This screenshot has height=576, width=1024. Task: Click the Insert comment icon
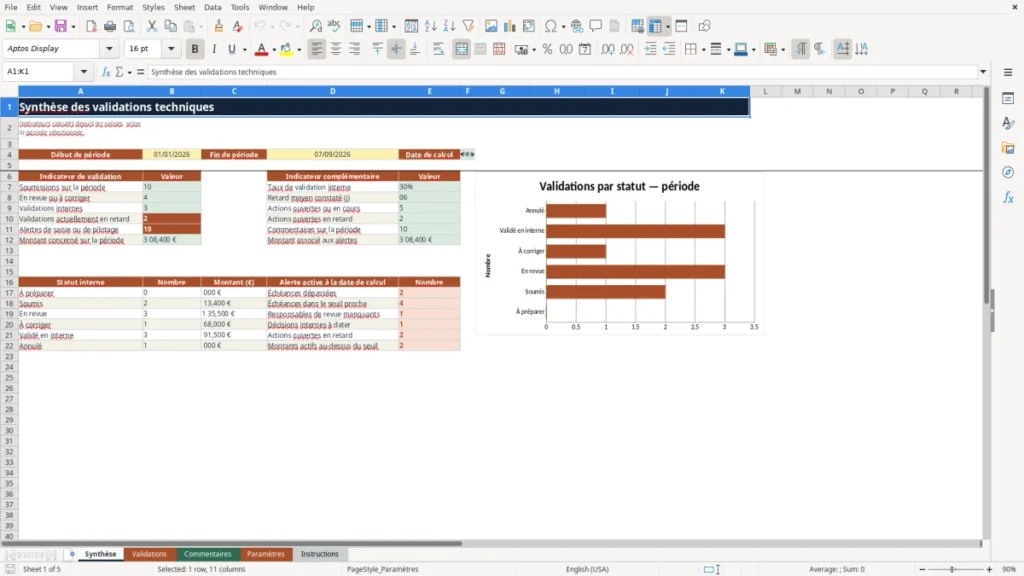click(596, 26)
